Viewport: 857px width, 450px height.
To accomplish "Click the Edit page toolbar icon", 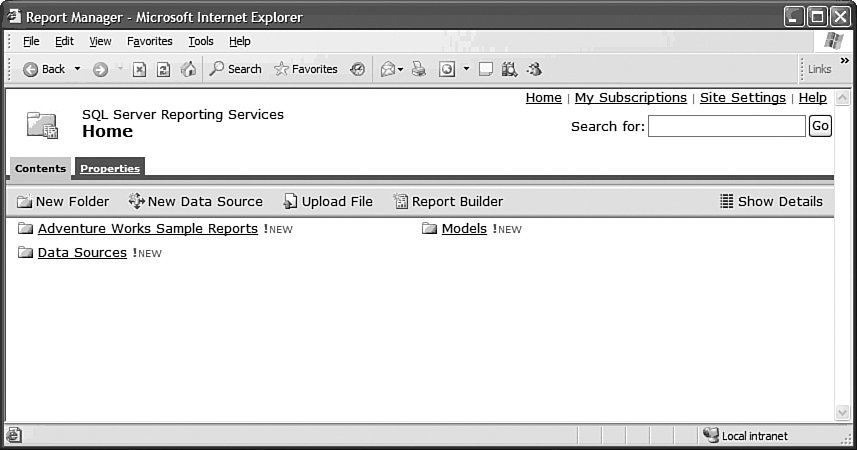I will click(x=447, y=69).
